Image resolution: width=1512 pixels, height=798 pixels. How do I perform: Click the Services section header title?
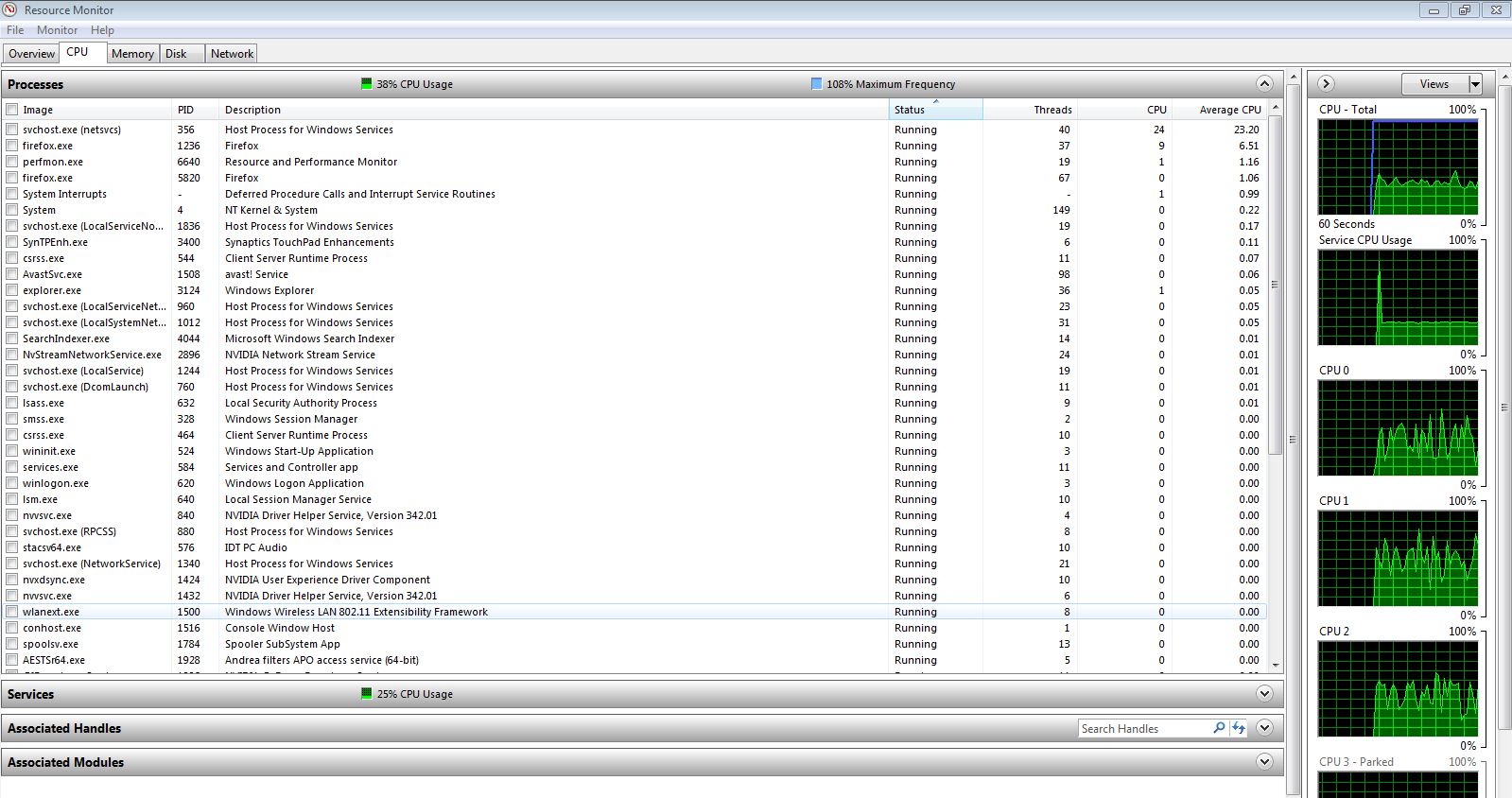click(30, 694)
